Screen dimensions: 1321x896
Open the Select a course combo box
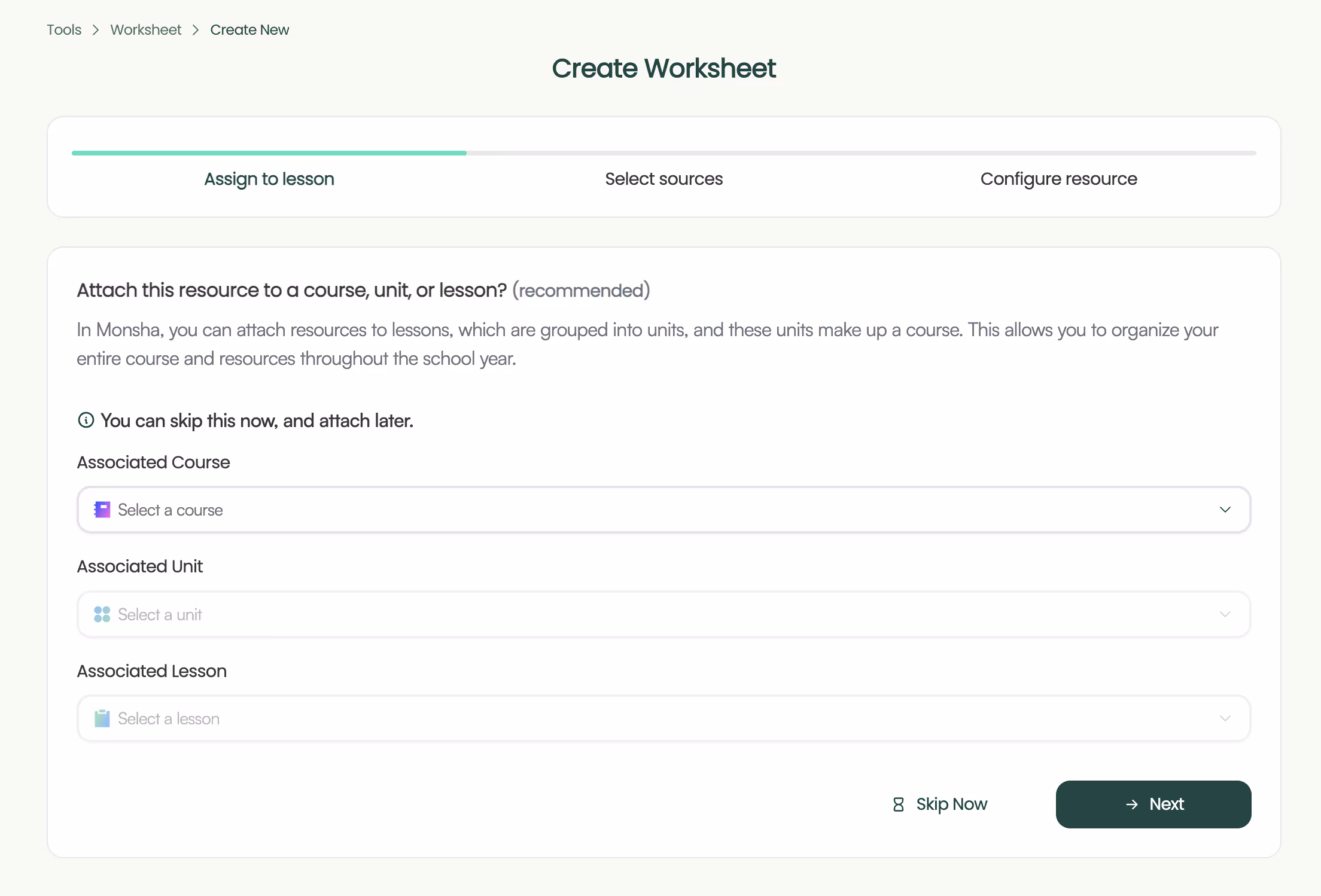(x=663, y=510)
